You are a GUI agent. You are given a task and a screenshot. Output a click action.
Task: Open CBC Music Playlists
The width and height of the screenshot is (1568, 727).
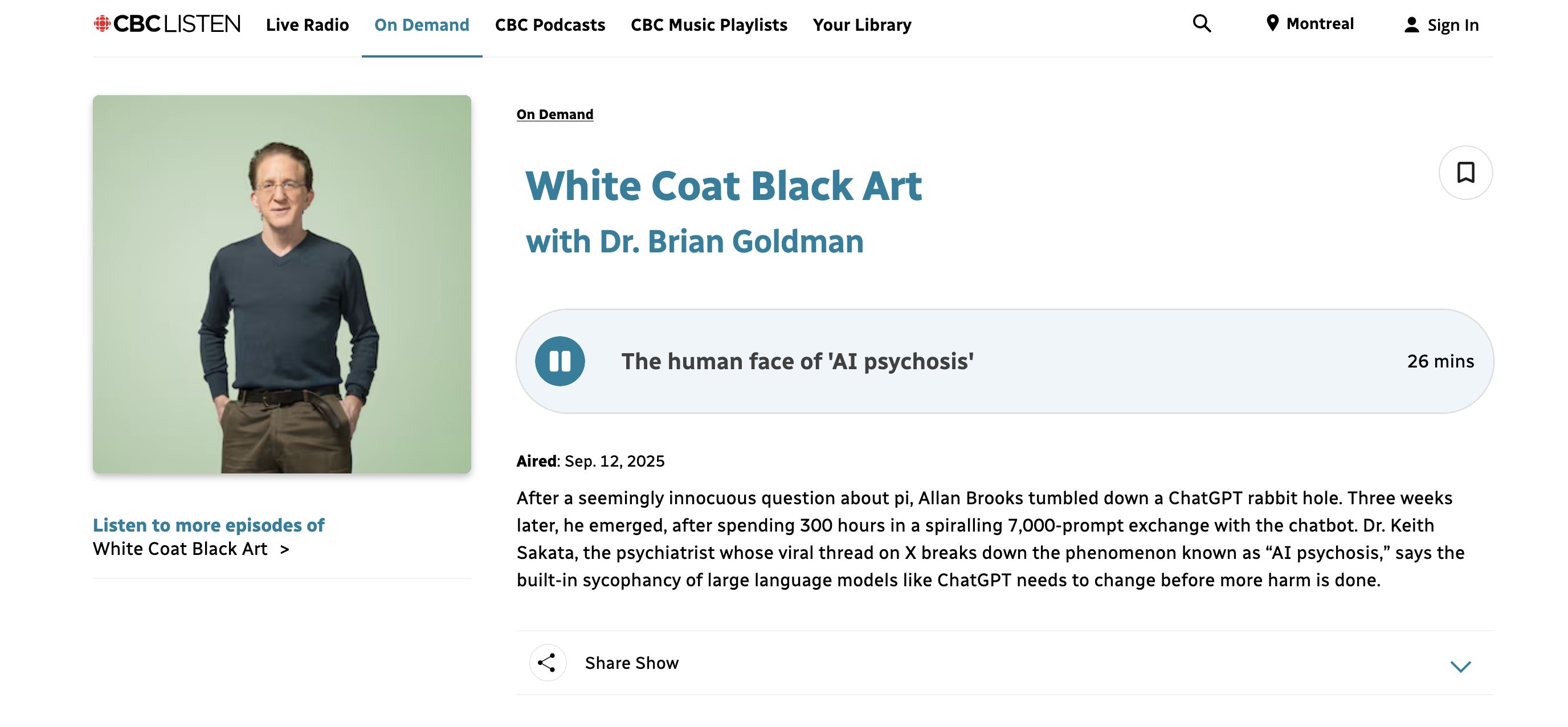709,25
